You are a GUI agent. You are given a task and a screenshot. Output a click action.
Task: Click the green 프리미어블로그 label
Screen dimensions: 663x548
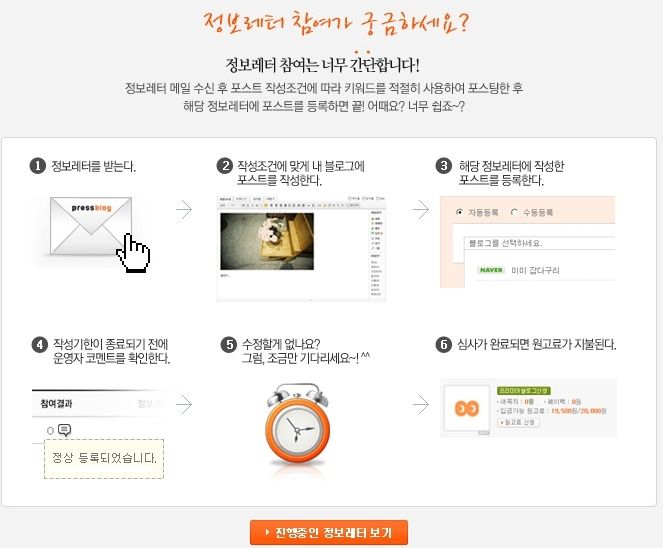[x=524, y=390]
